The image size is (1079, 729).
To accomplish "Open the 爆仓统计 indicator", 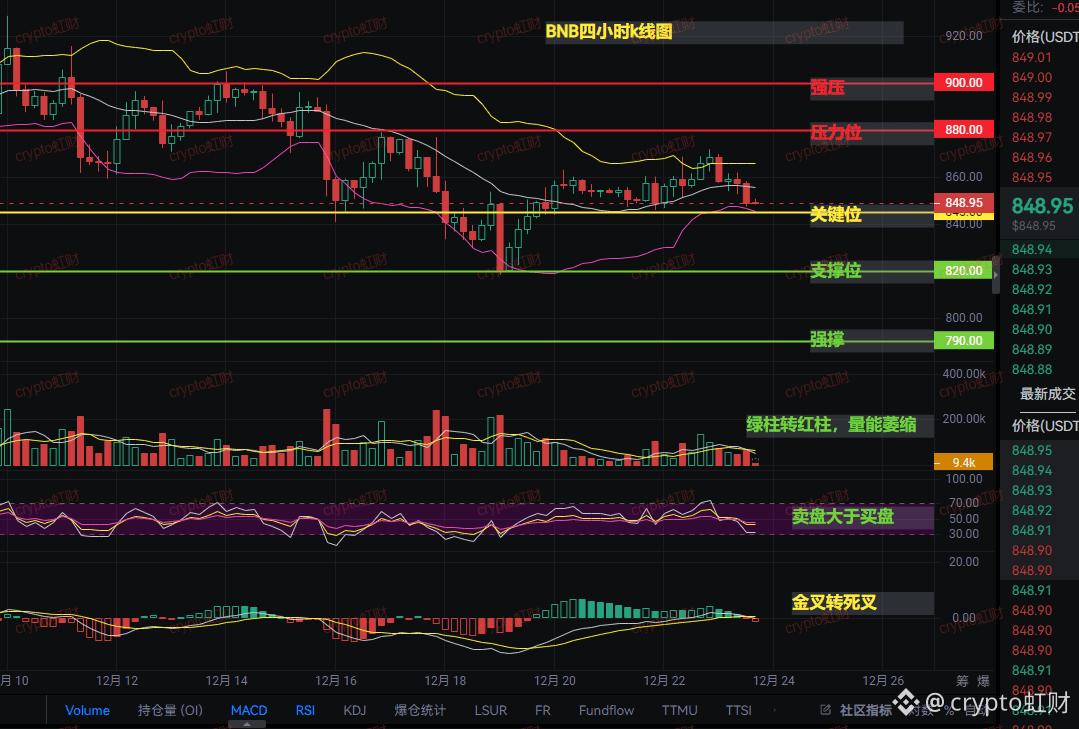I will pos(420,710).
